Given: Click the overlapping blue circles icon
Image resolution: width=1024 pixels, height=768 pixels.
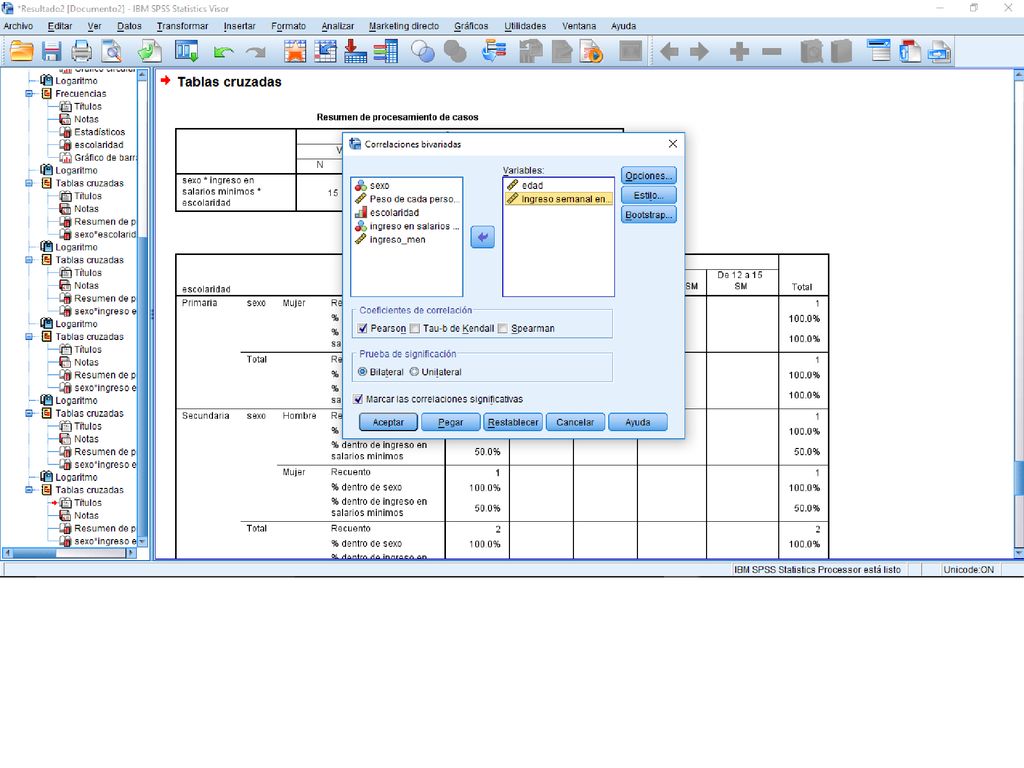Looking at the screenshot, I should coord(423,52).
